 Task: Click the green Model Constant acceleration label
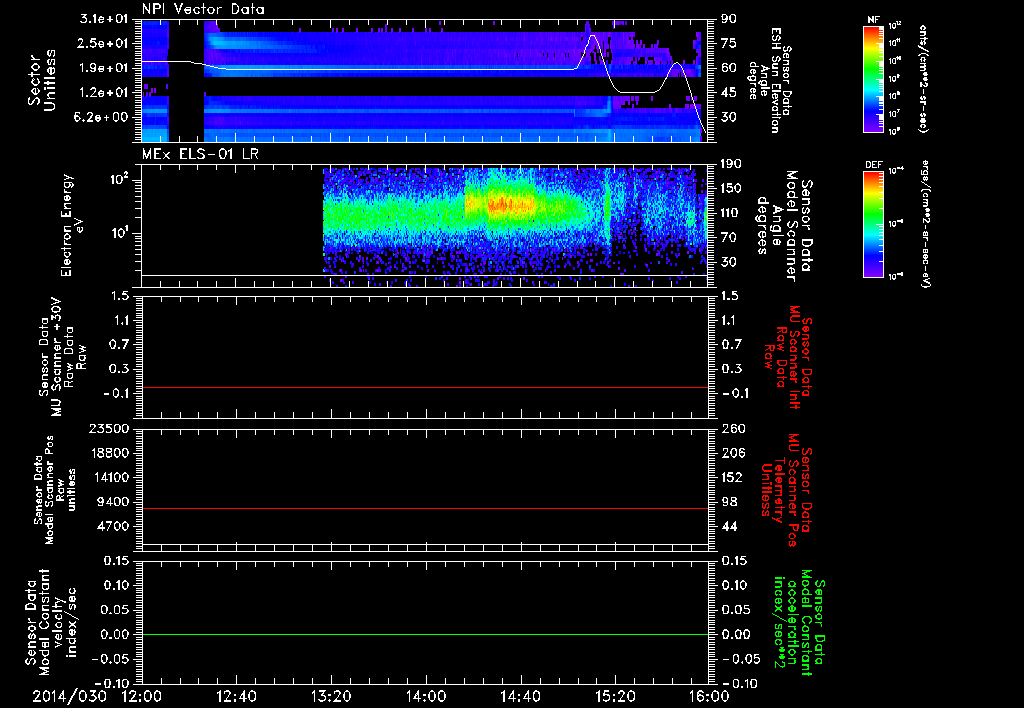pos(798,623)
